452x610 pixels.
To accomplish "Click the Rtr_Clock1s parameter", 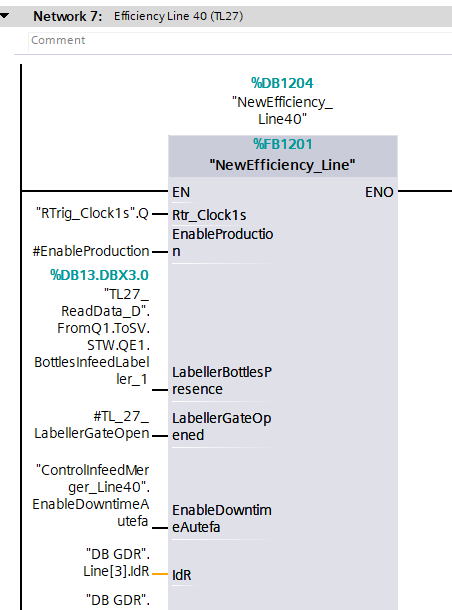I will click(209, 215).
